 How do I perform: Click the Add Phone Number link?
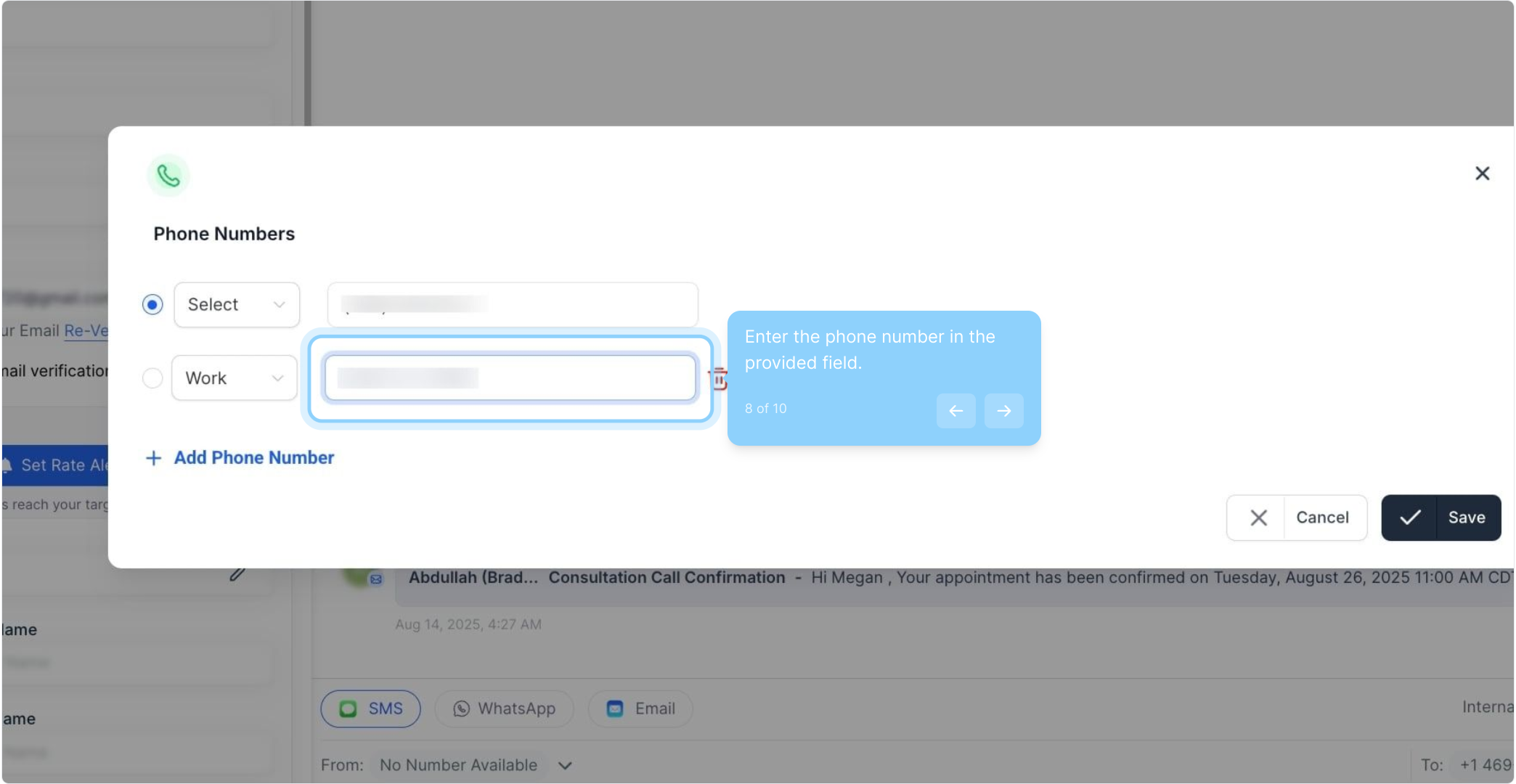click(253, 458)
